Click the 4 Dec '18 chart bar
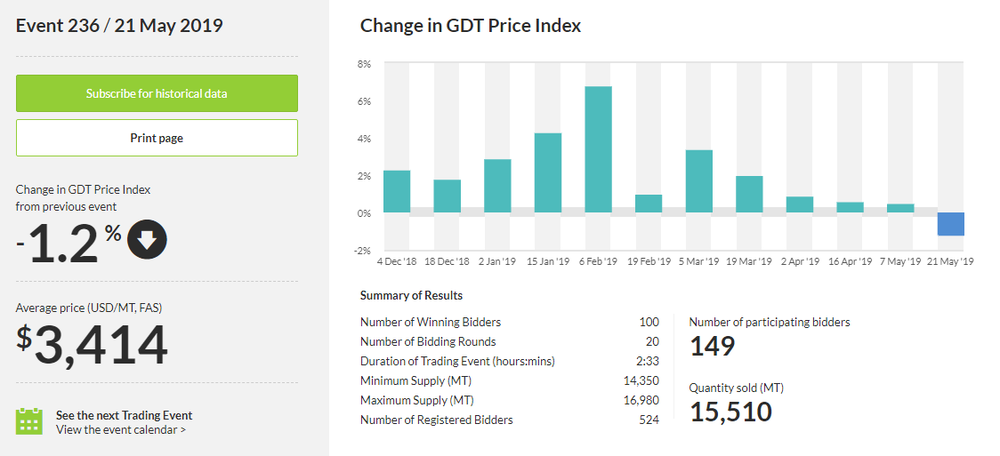 (x=397, y=191)
